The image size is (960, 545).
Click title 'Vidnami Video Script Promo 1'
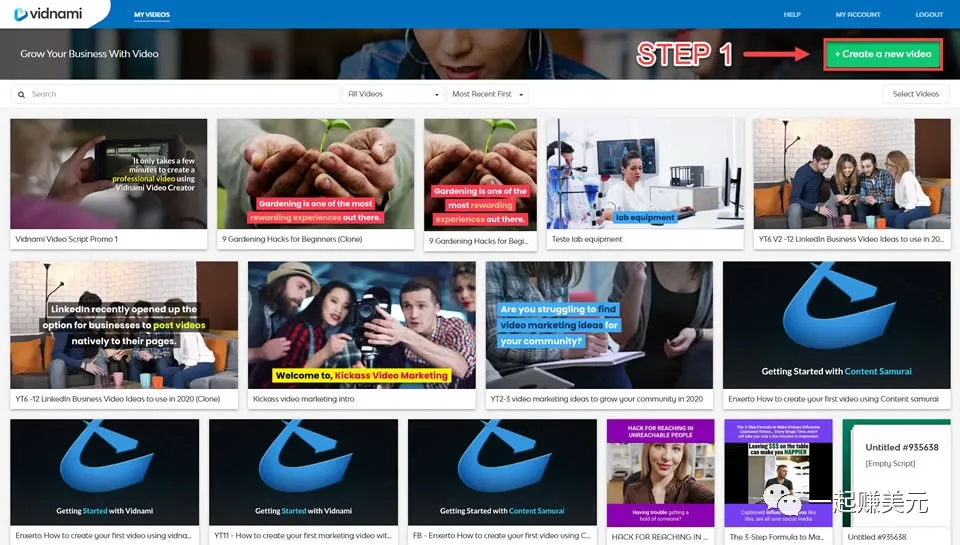[66, 239]
